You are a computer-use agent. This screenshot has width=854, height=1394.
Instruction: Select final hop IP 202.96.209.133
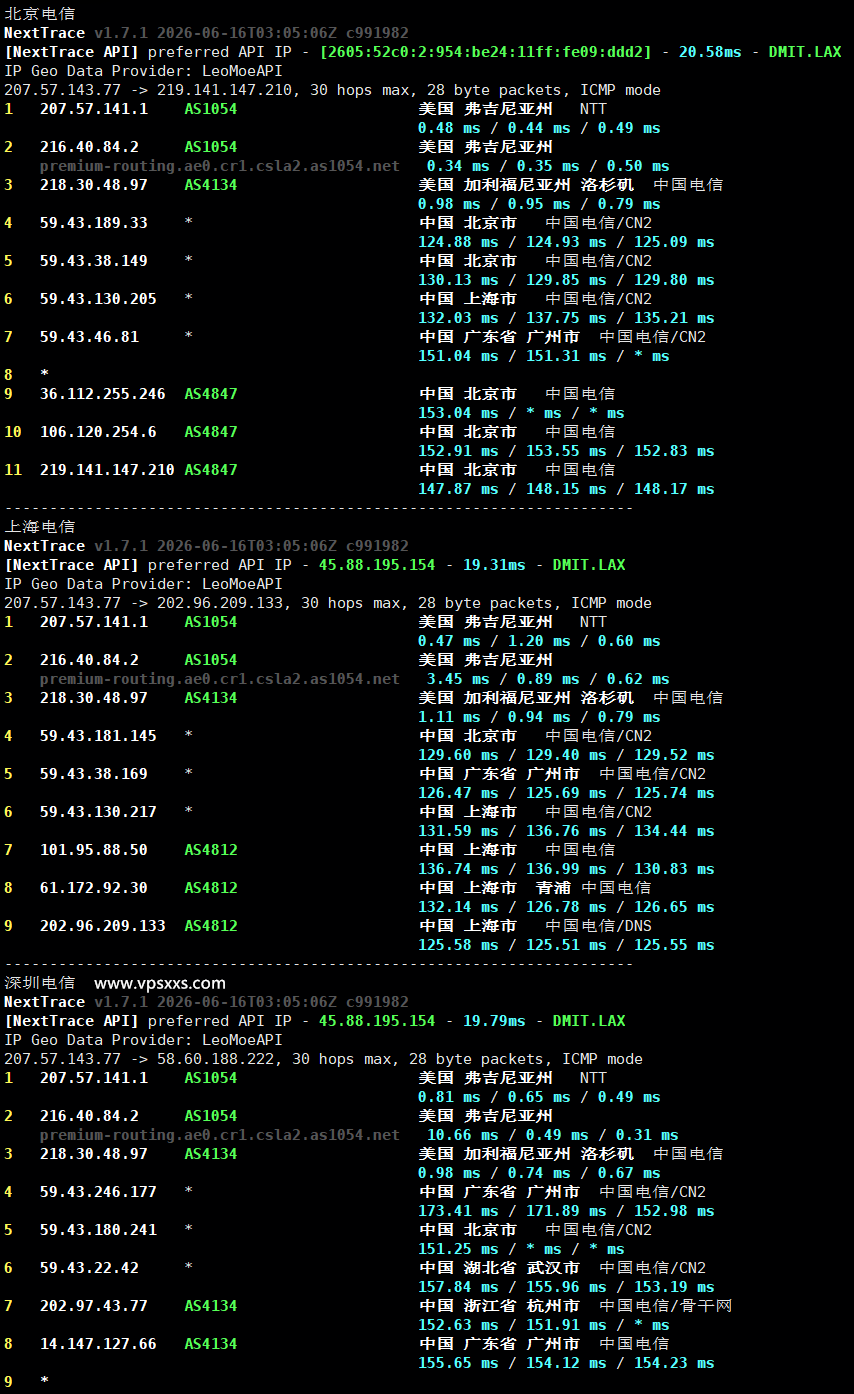click(x=103, y=926)
